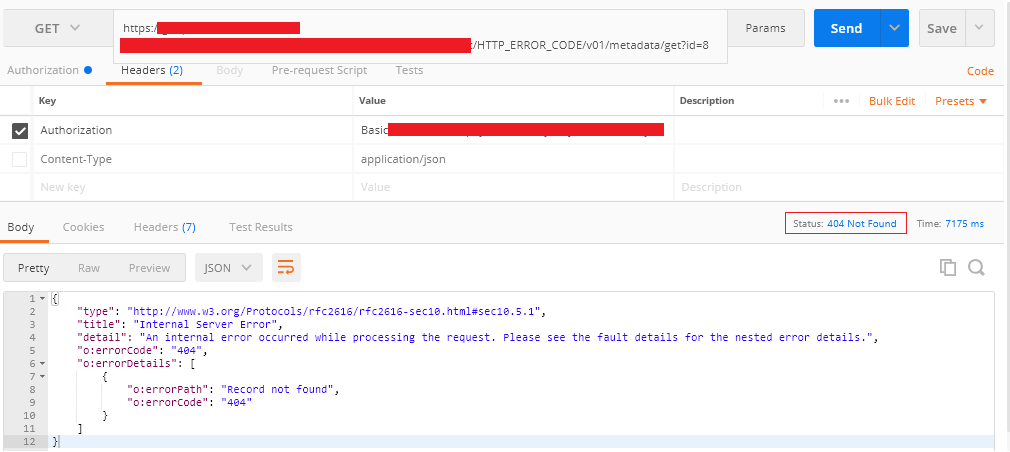This screenshot has height=452, width=1010.
Task: Open the Presets dropdown
Action: click(x=961, y=101)
